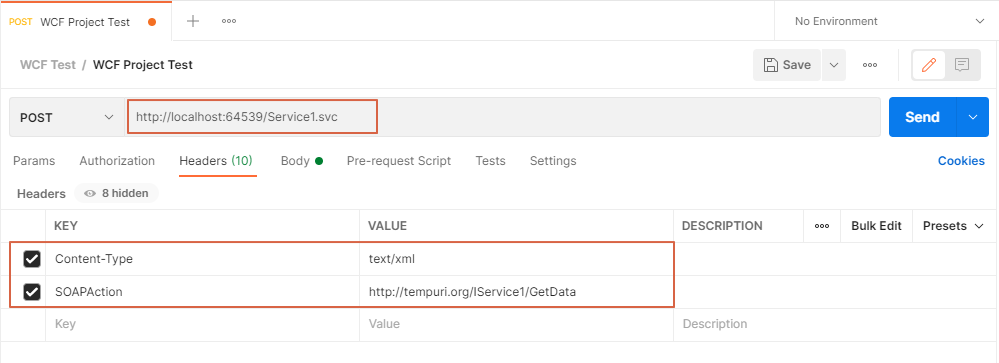Image resolution: width=999 pixels, height=363 pixels.
Task: Switch to the Tests tab
Action: 491,161
